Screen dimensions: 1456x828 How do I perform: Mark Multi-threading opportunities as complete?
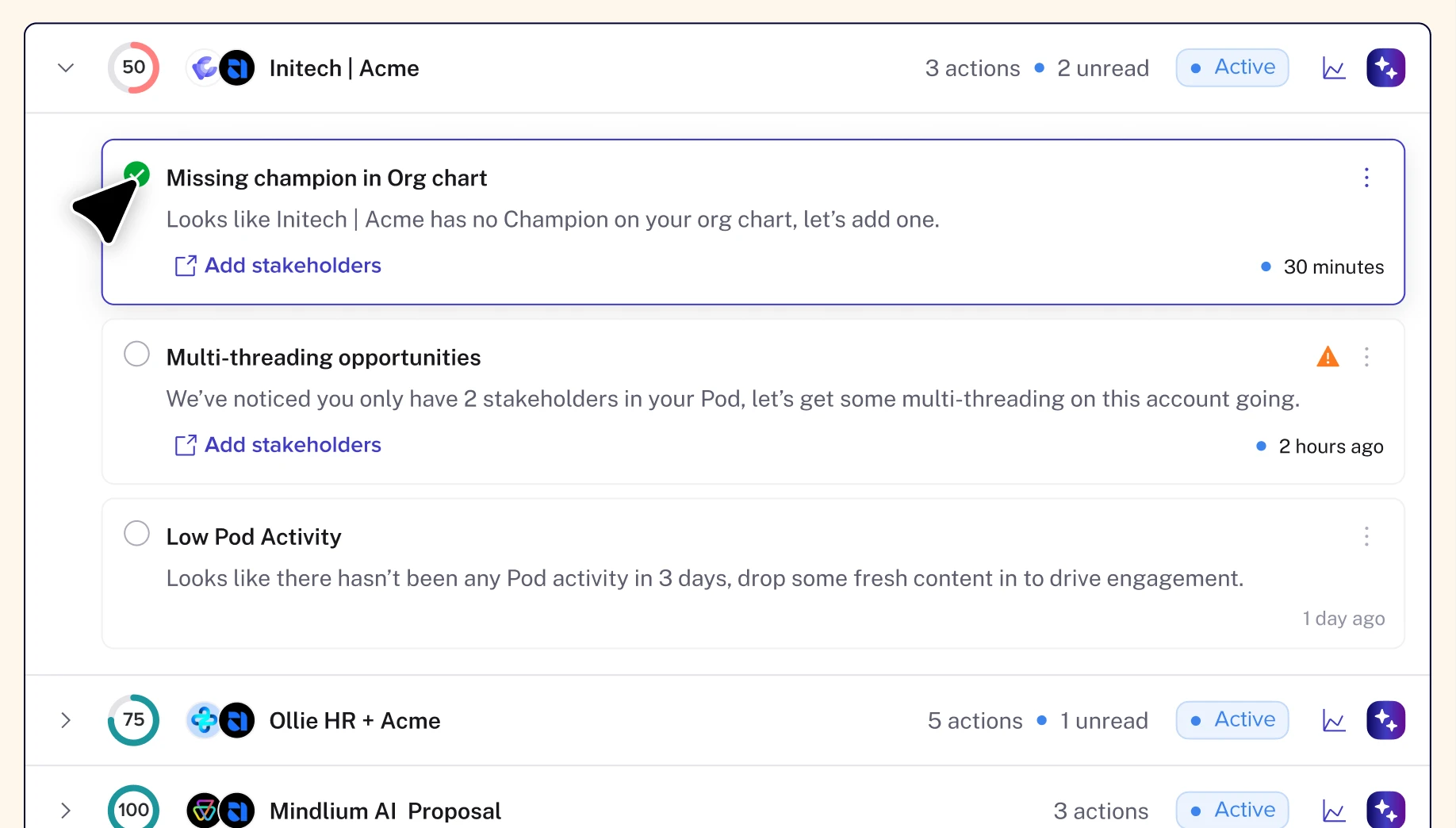136,354
